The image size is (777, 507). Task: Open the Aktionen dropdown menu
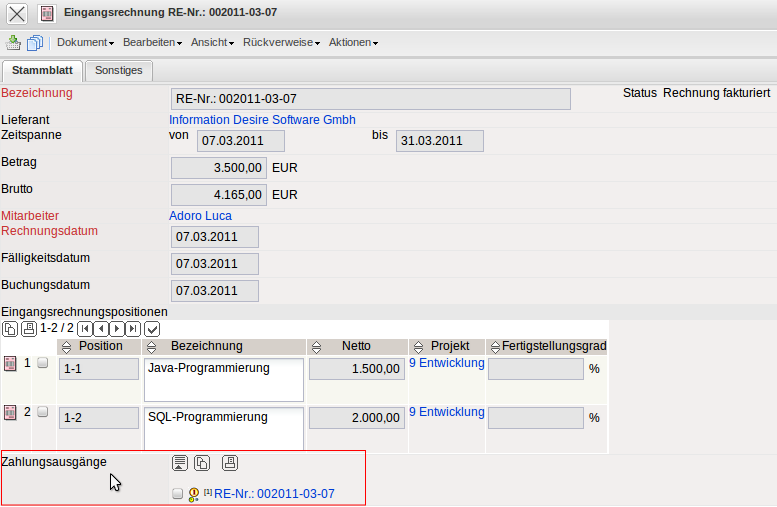(x=353, y=43)
